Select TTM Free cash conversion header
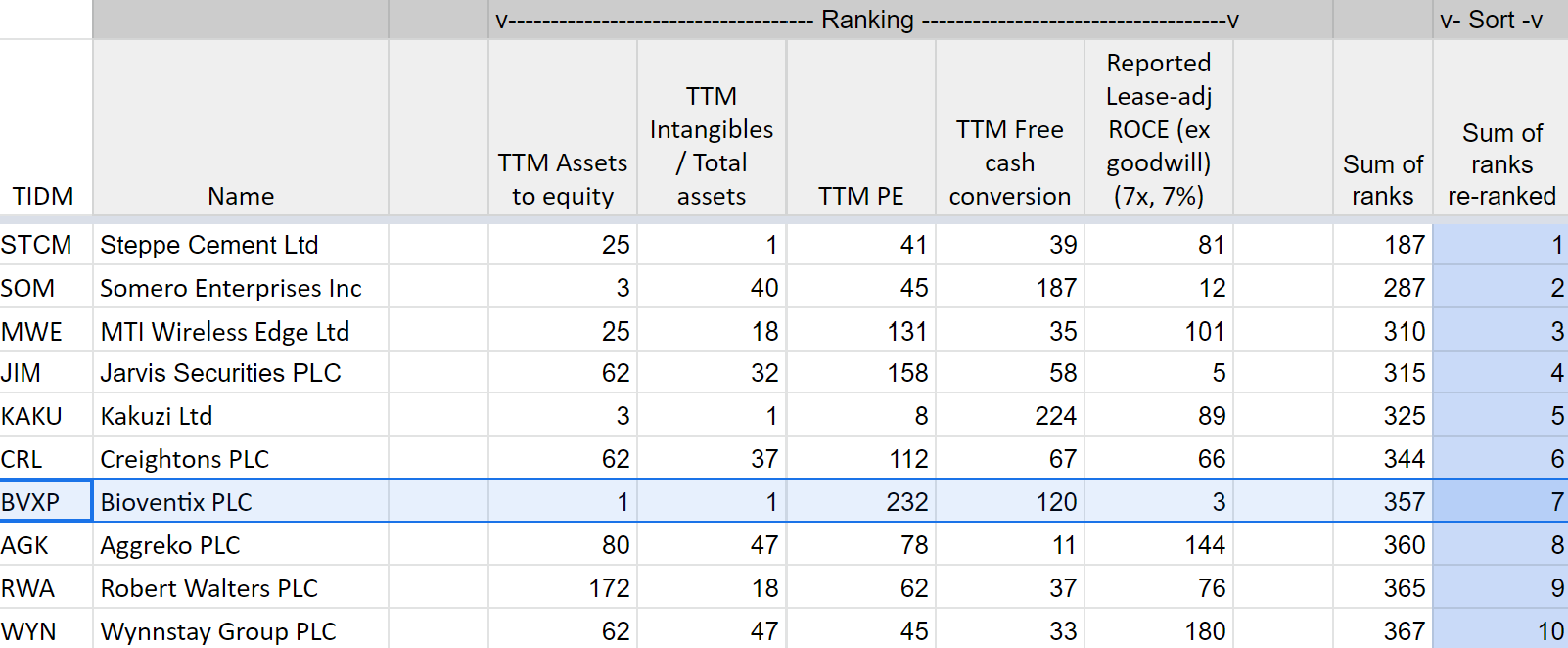The width and height of the screenshot is (1568, 648). 1010,127
